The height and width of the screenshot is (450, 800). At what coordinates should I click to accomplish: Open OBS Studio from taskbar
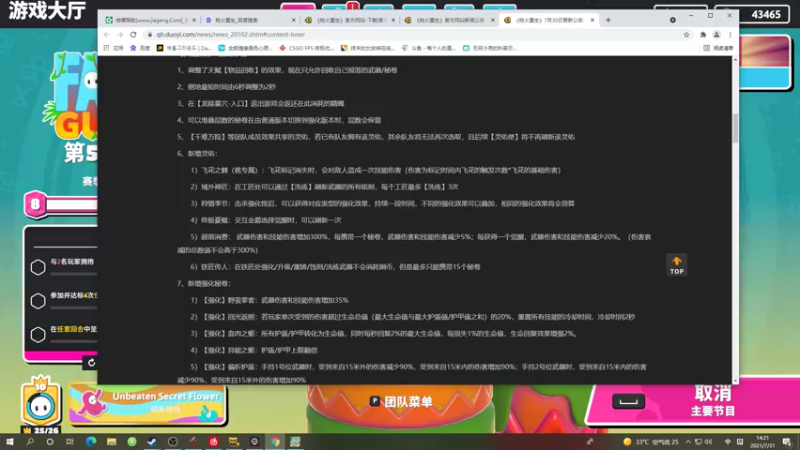coord(172,441)
